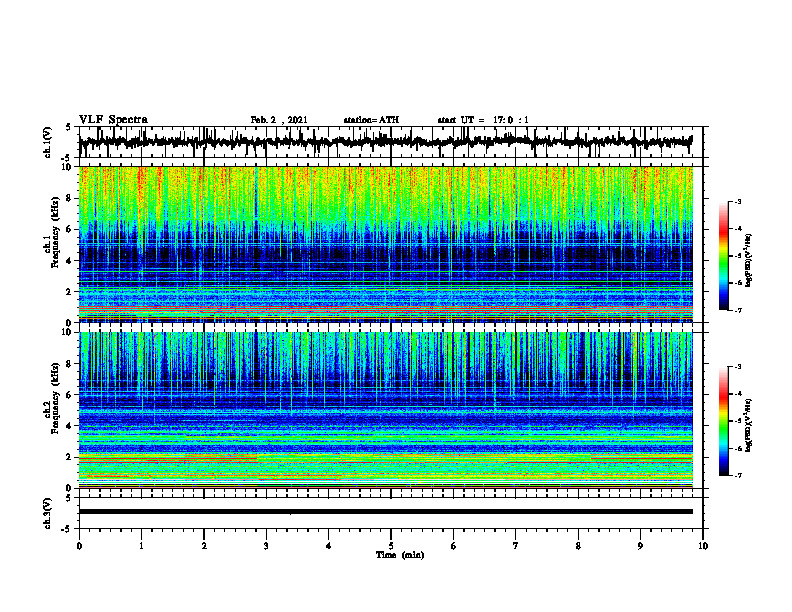Click the ch.1 voltage waveform trace
Screen dimensions: 792x612
[x=385, y=142]
